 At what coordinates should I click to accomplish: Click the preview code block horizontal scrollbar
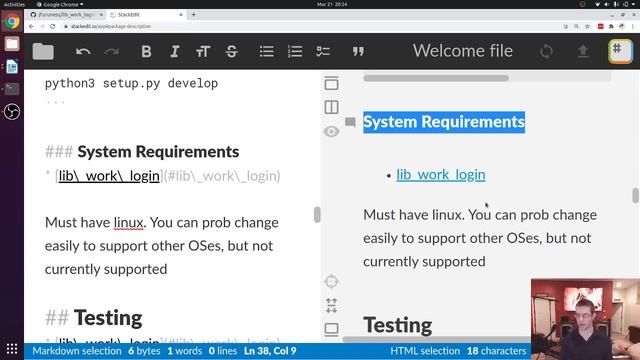(436, 78)
